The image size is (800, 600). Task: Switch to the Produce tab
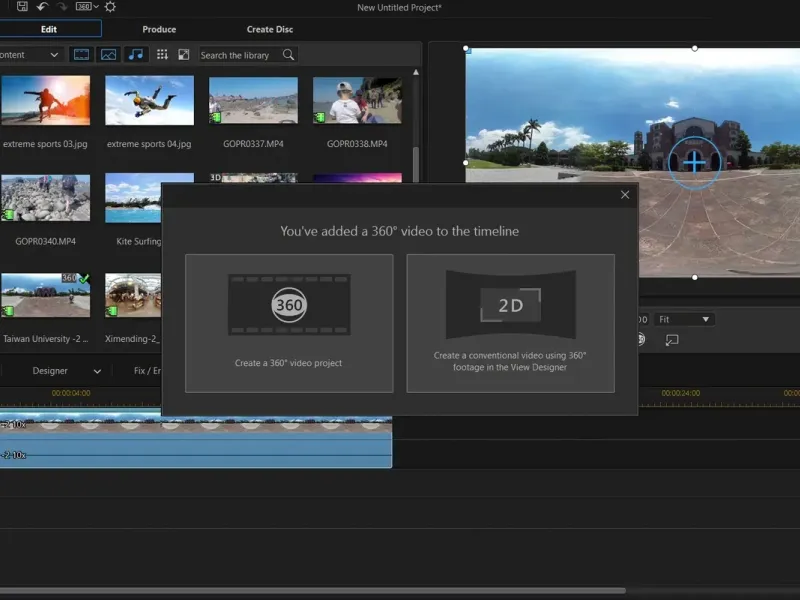159,30
